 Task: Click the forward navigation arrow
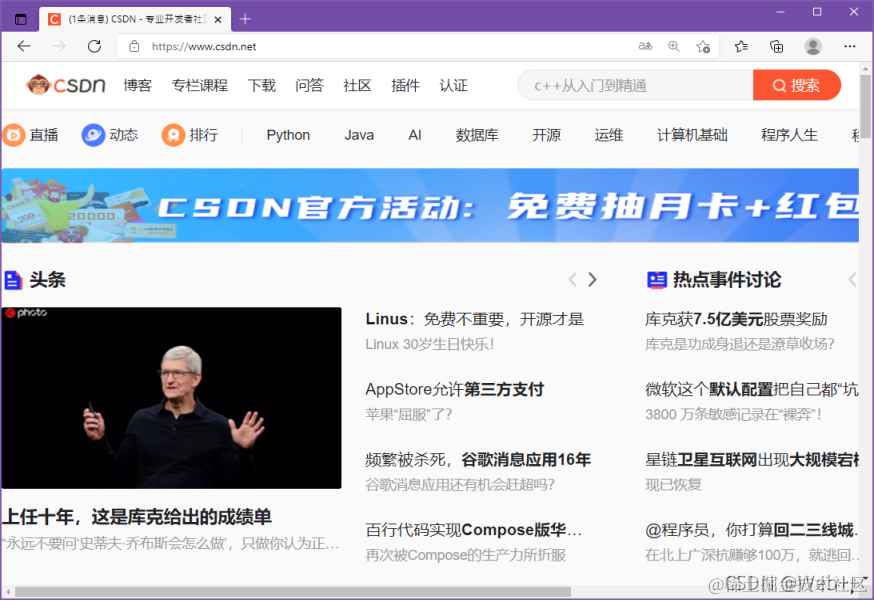59,46
